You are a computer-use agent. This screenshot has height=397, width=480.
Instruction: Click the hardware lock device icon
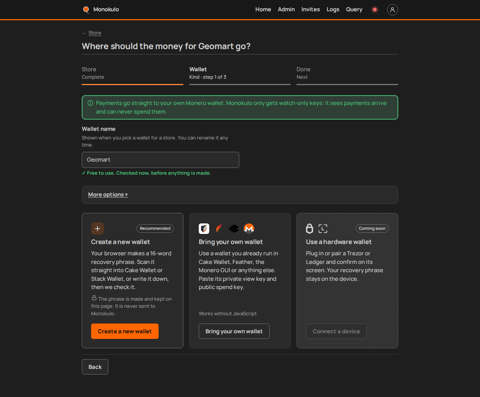[309, 228]
